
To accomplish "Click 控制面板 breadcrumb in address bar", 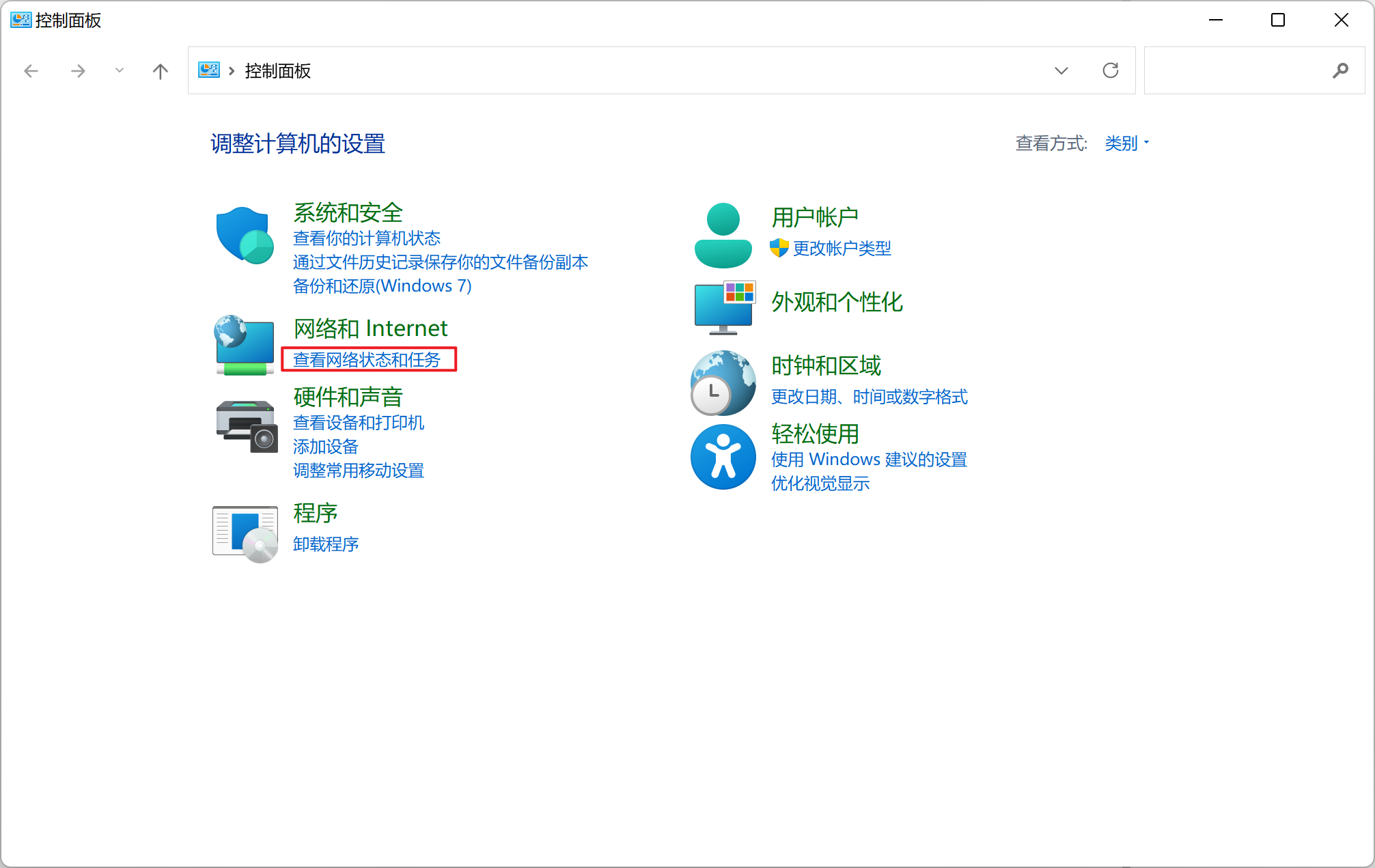I will pyautogui.click(x=277, y=71).
